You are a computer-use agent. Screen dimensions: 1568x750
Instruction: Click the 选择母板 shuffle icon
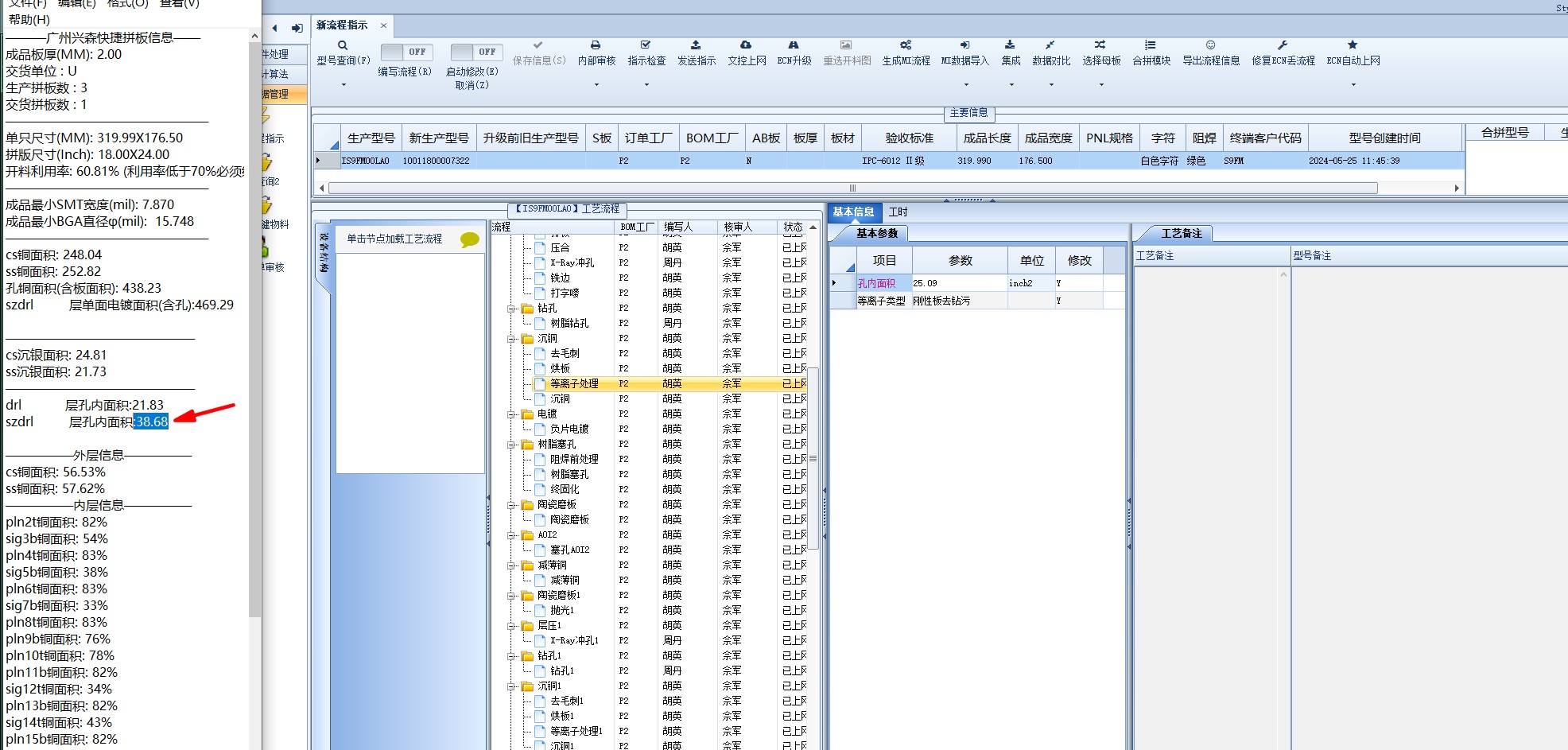(x=1100, y=45)
